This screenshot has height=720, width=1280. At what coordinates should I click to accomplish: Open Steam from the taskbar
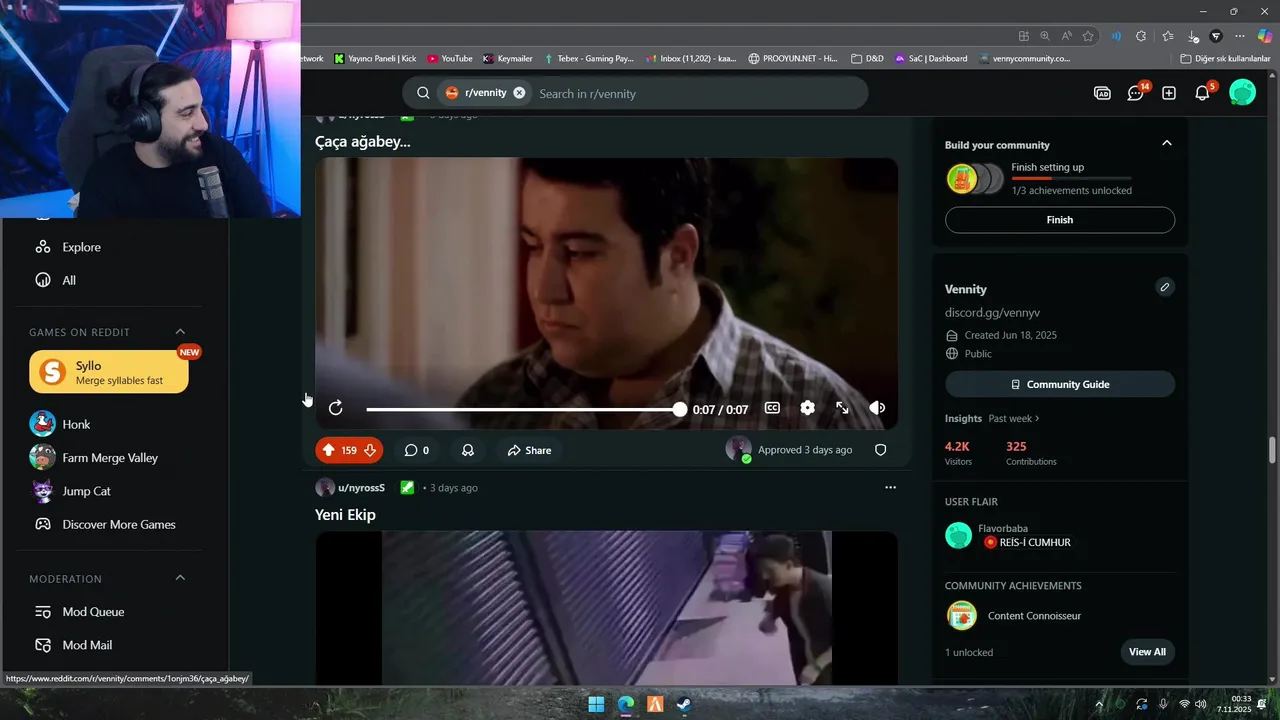[683, 704]
